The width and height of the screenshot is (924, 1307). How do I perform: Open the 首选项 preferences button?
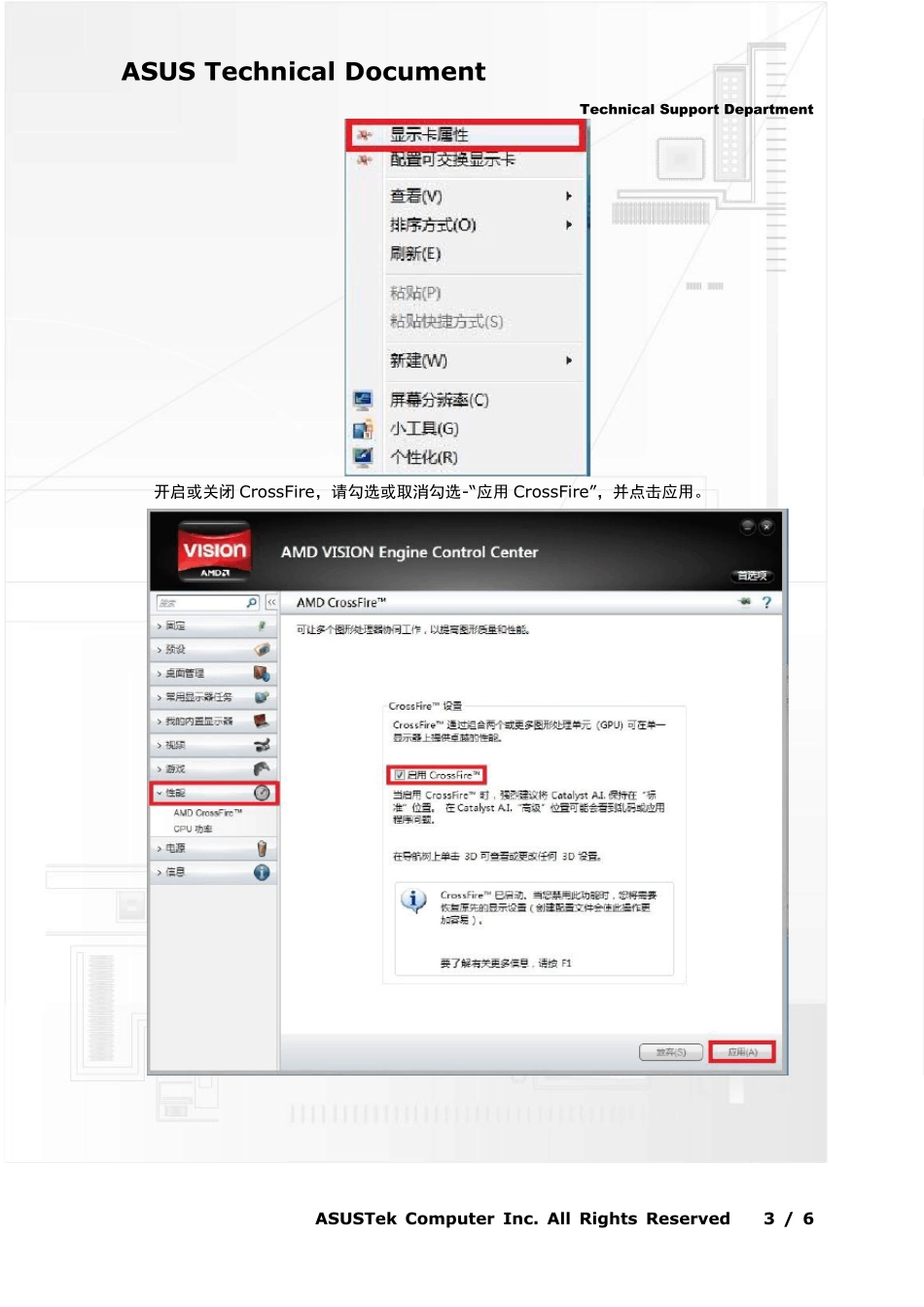pyautogui.click(x=752, y=576)
